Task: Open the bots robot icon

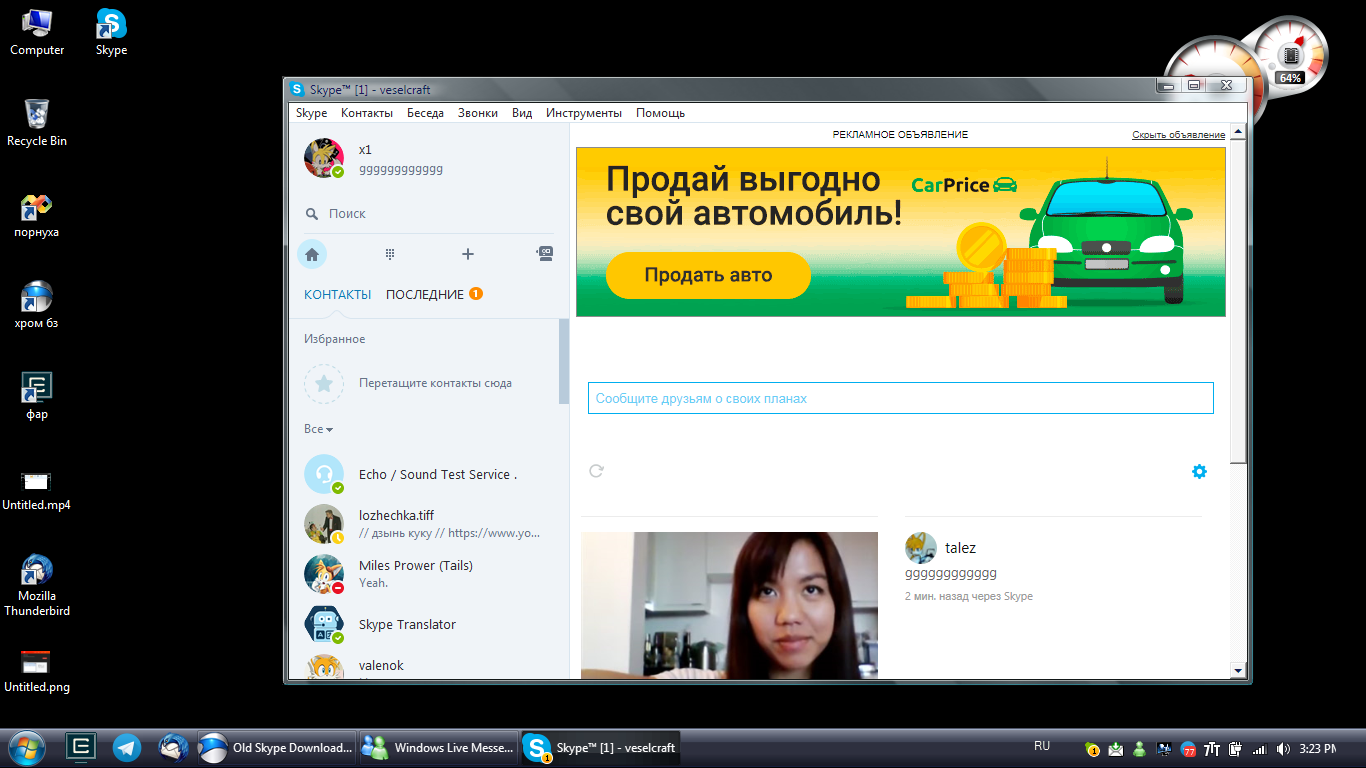Action: (545, 254)
